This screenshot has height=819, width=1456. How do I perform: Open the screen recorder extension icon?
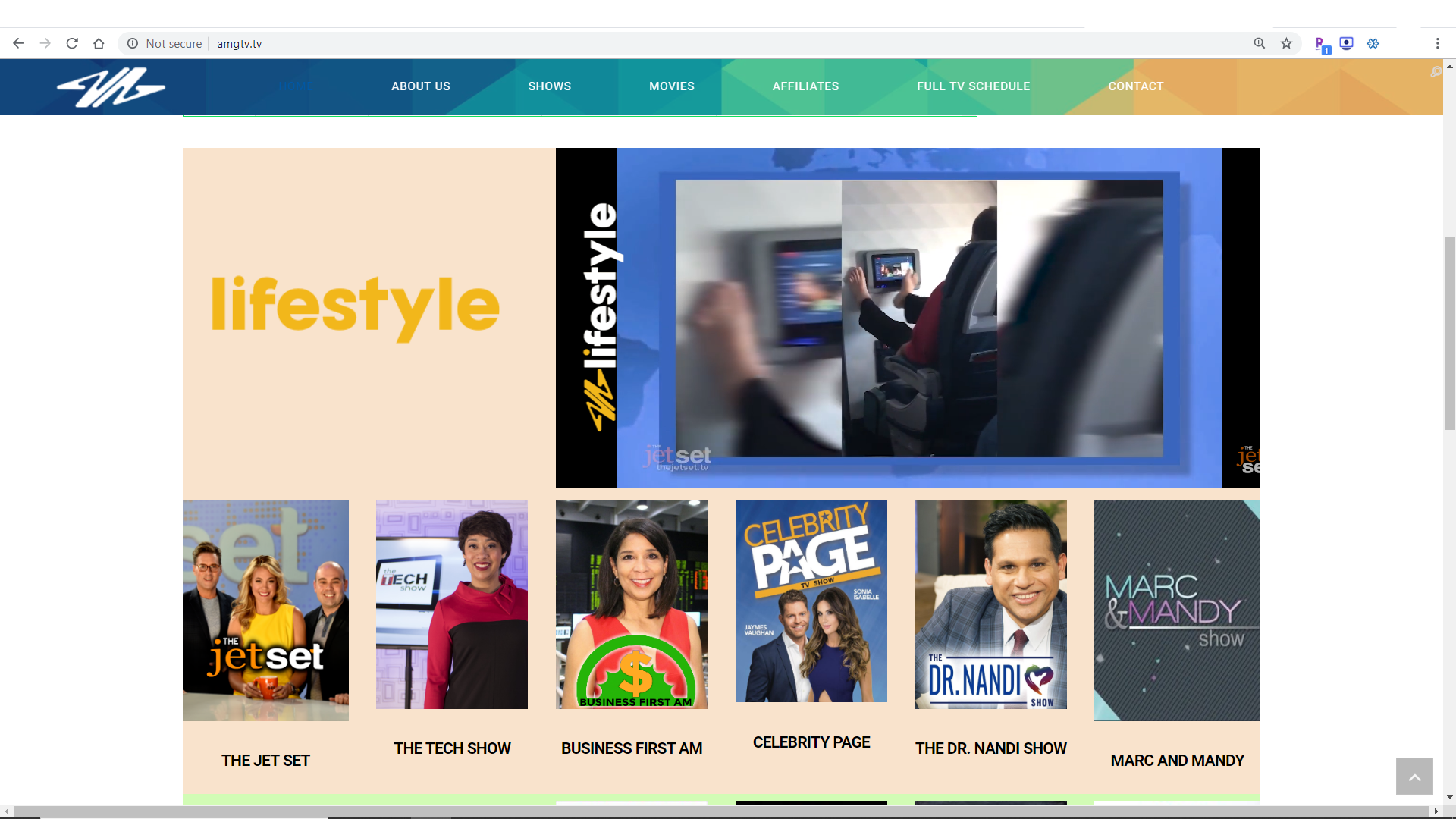point(1347,43)
